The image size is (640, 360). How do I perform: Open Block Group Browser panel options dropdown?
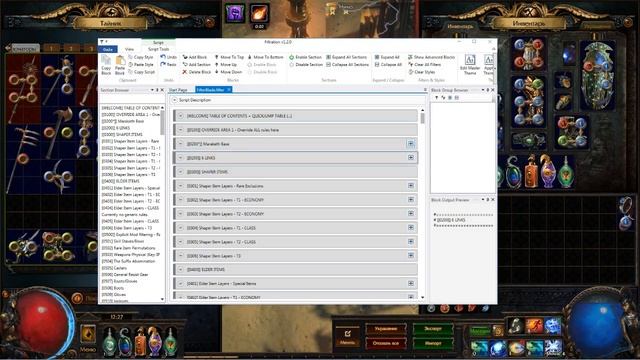click(483, 90)
